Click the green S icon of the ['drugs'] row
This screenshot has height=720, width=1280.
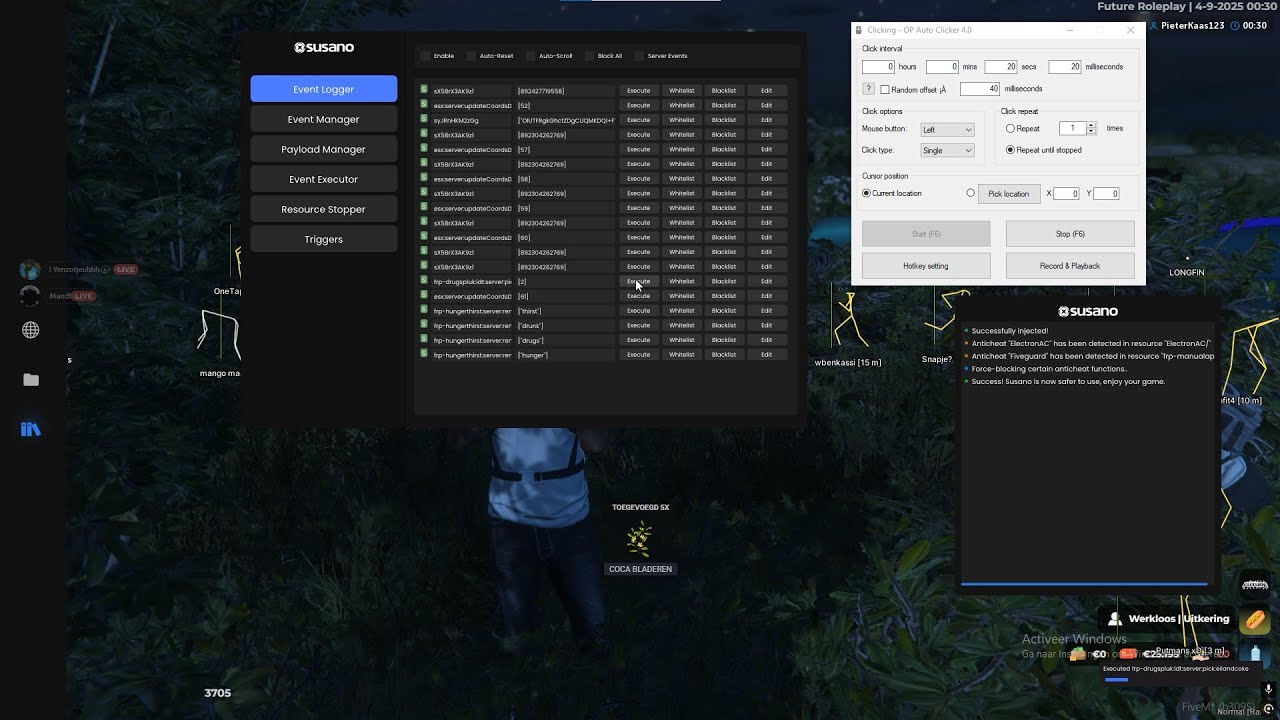point(424,340)
